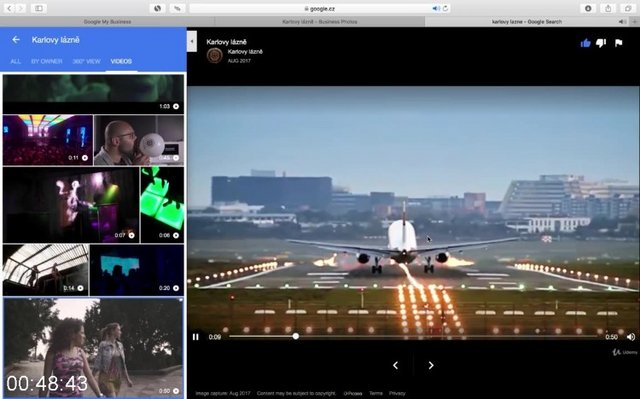Open the 0:14 glass roof video thumbnail
Image resolution: width=640 pixels, height=399 pixels.
(46, 270)
